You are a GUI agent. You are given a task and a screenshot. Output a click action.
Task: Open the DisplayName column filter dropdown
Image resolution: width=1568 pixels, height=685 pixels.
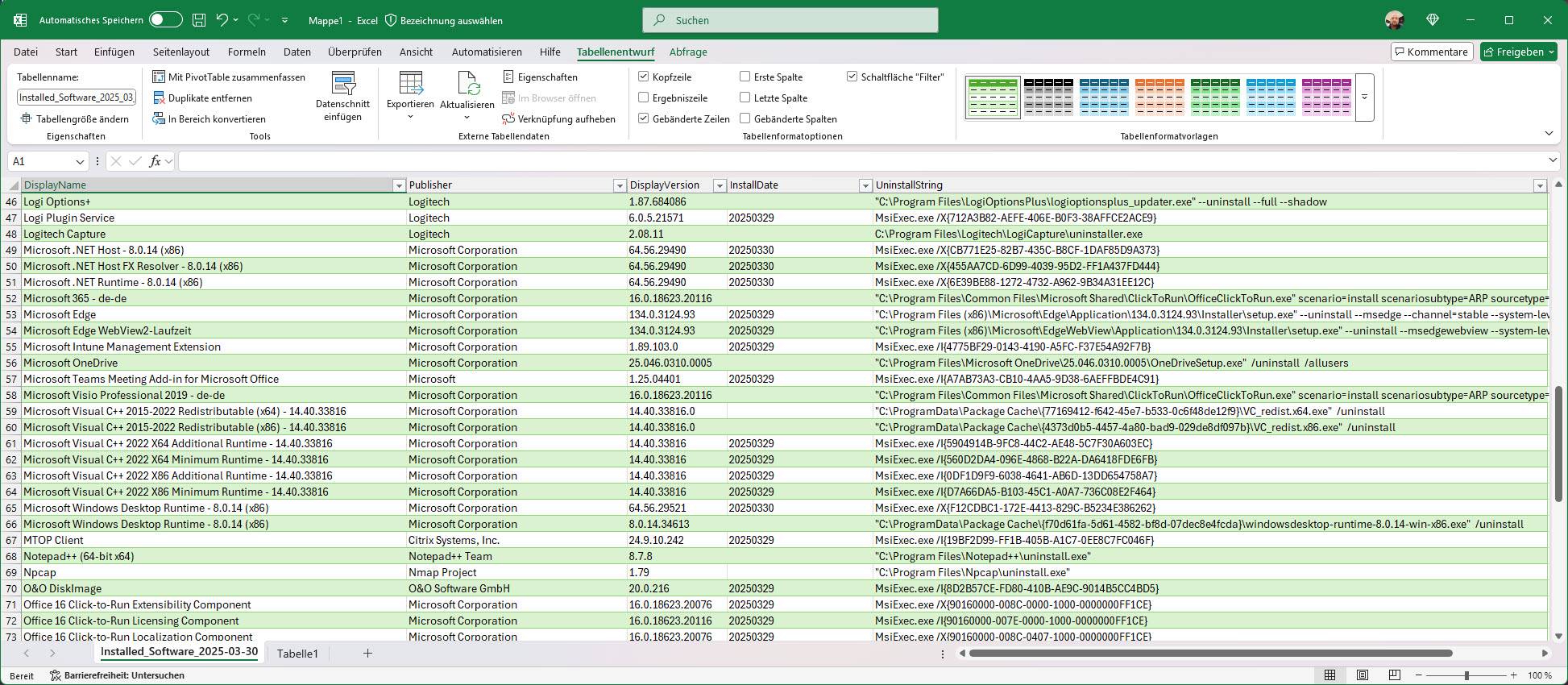click(398, 185)
